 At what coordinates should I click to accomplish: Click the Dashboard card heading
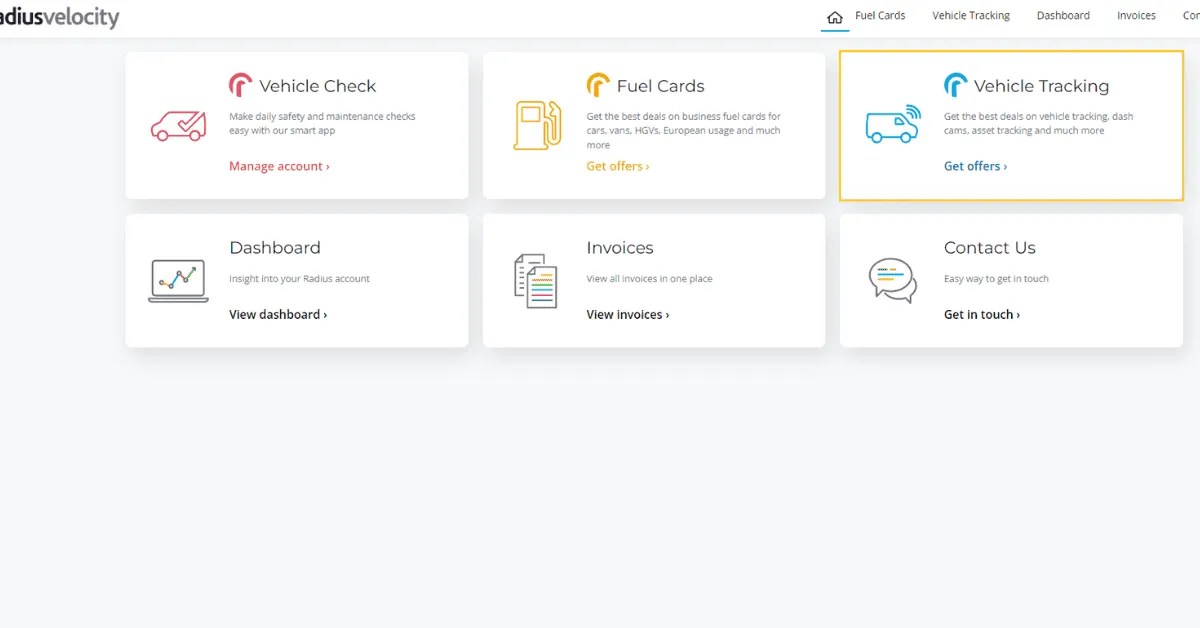[x=275, y=248]
